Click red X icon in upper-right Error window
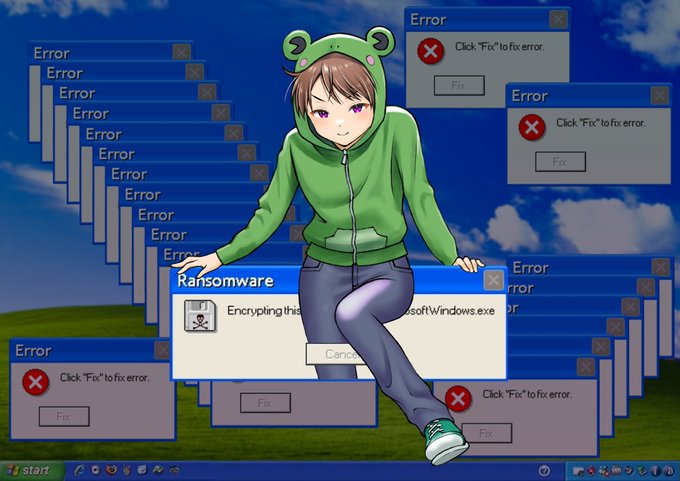680x481 pixels. pos(532,128)
